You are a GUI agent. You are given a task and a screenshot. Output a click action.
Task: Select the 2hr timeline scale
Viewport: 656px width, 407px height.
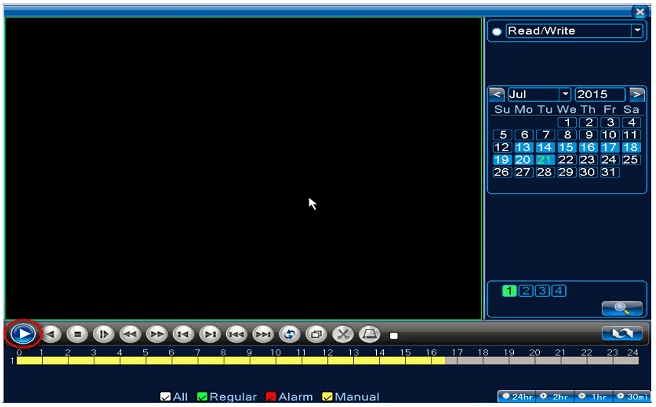[x=554, y=397]
